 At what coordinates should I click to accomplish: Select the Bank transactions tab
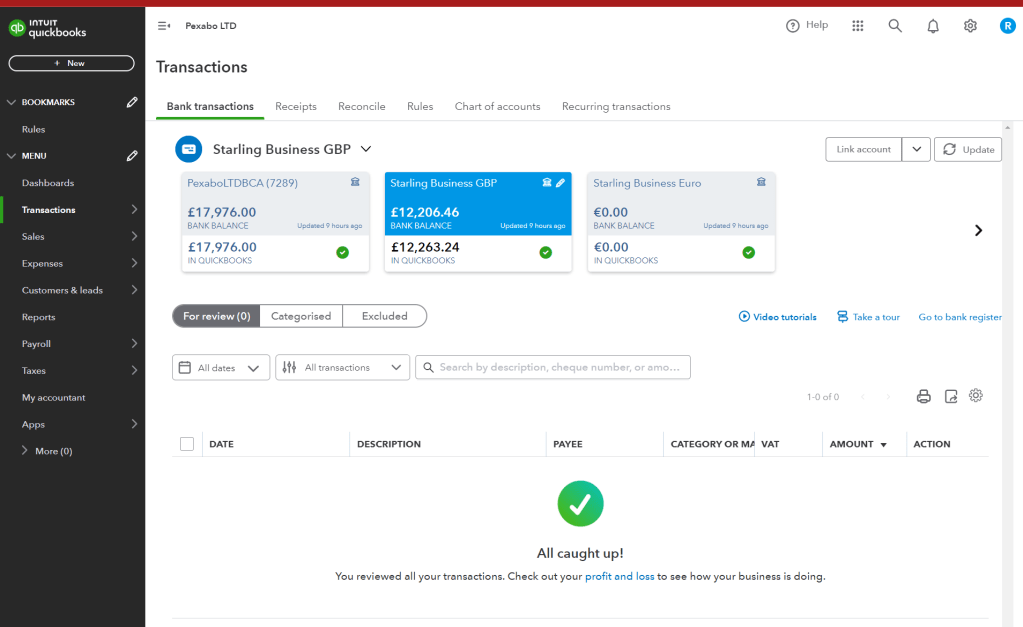(210, 106)
